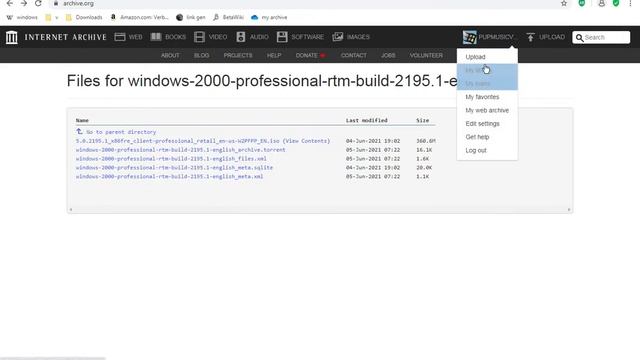Open the Images section icon
Screen dimensions: 640x360
[x=338, y=37]
